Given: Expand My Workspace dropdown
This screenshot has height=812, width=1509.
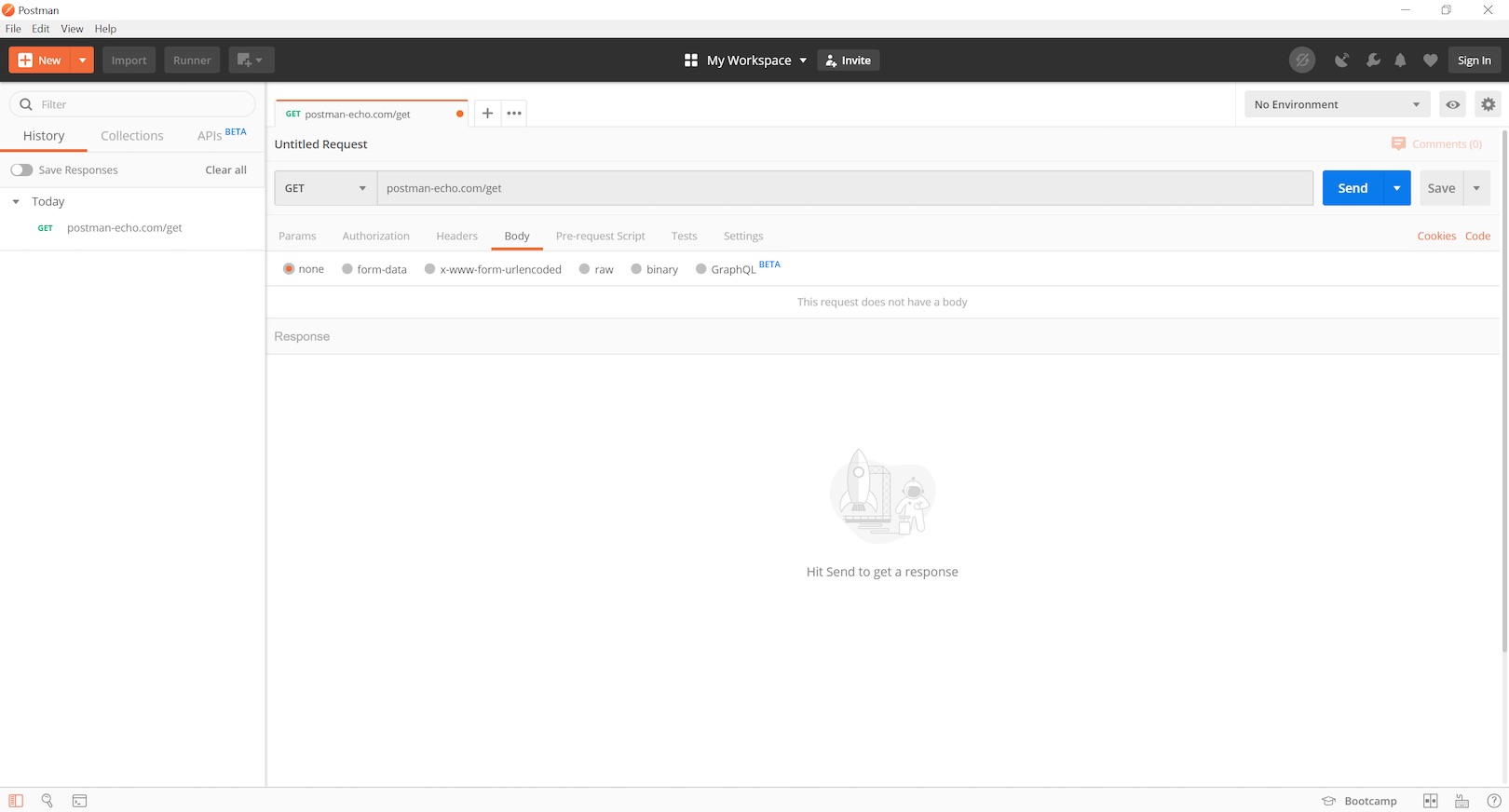Looking at the screenshot, I should tap(803, 61).
